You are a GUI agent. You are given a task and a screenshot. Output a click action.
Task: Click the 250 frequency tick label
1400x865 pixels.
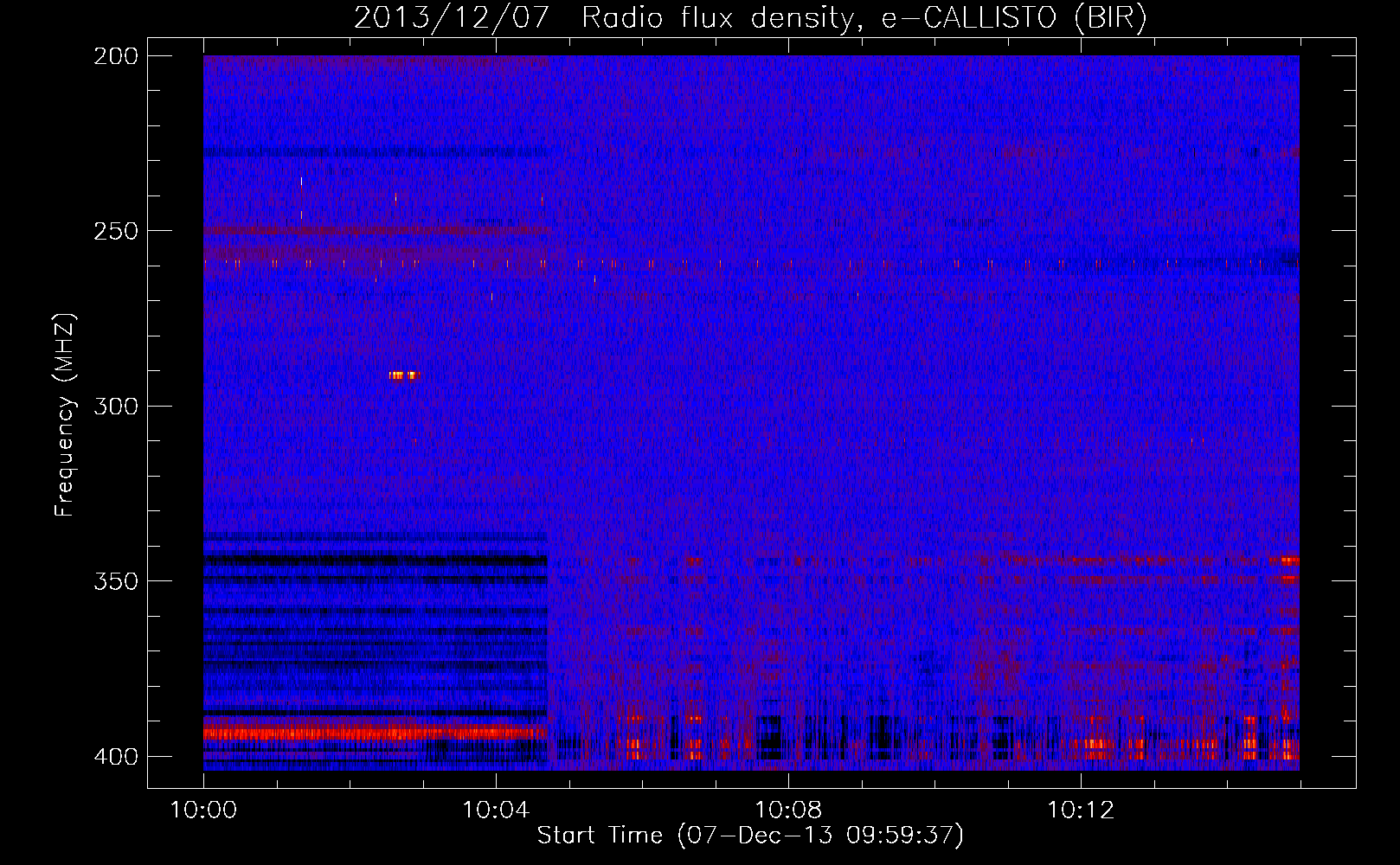115,231
